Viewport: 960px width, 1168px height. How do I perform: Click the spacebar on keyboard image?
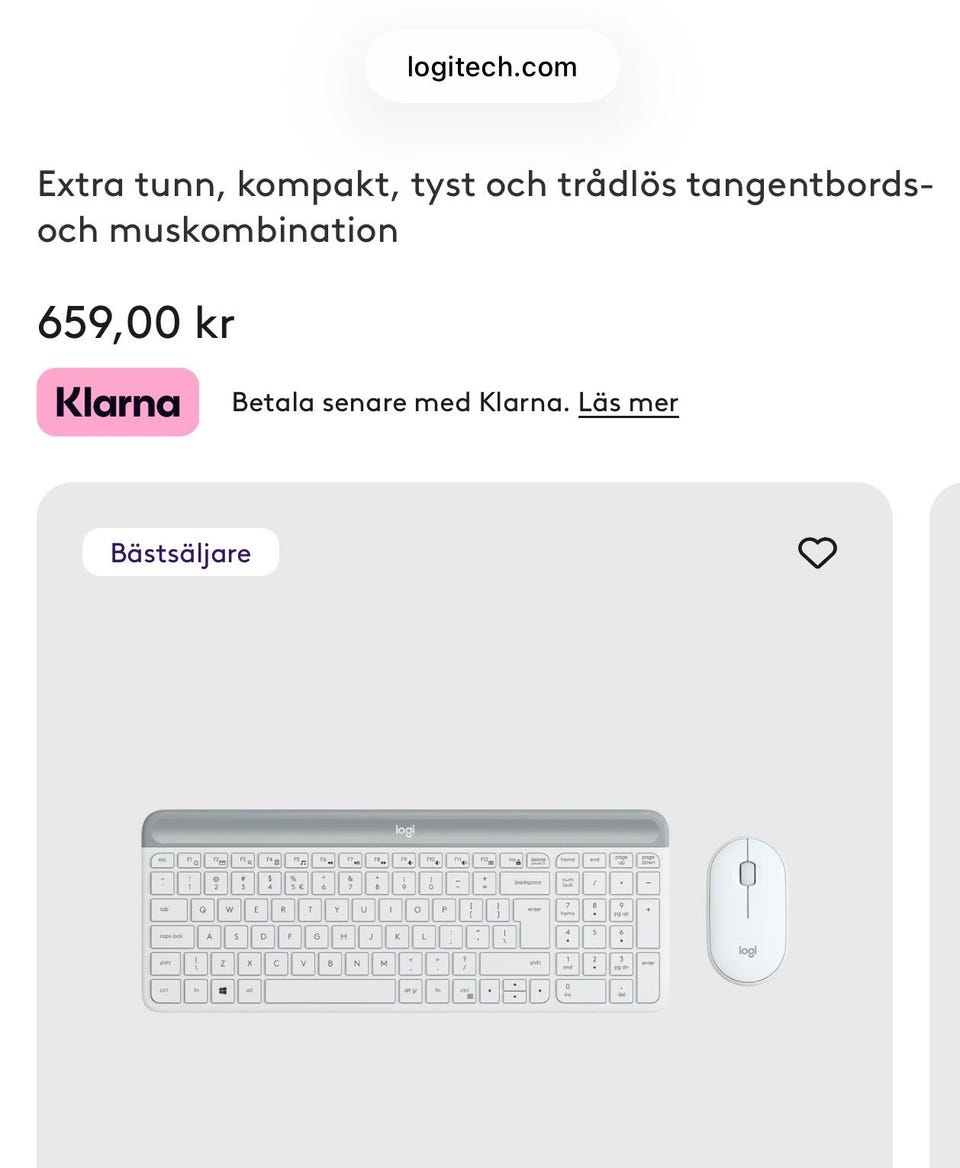(x=330, y=991)
